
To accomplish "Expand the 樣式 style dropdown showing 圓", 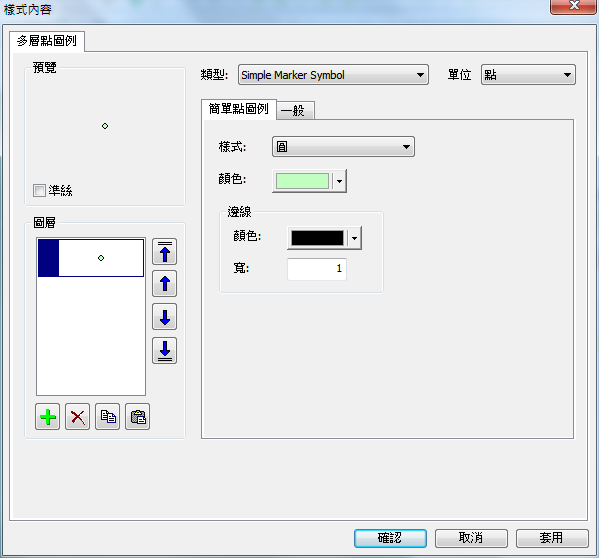I will (x=343, y=147).
